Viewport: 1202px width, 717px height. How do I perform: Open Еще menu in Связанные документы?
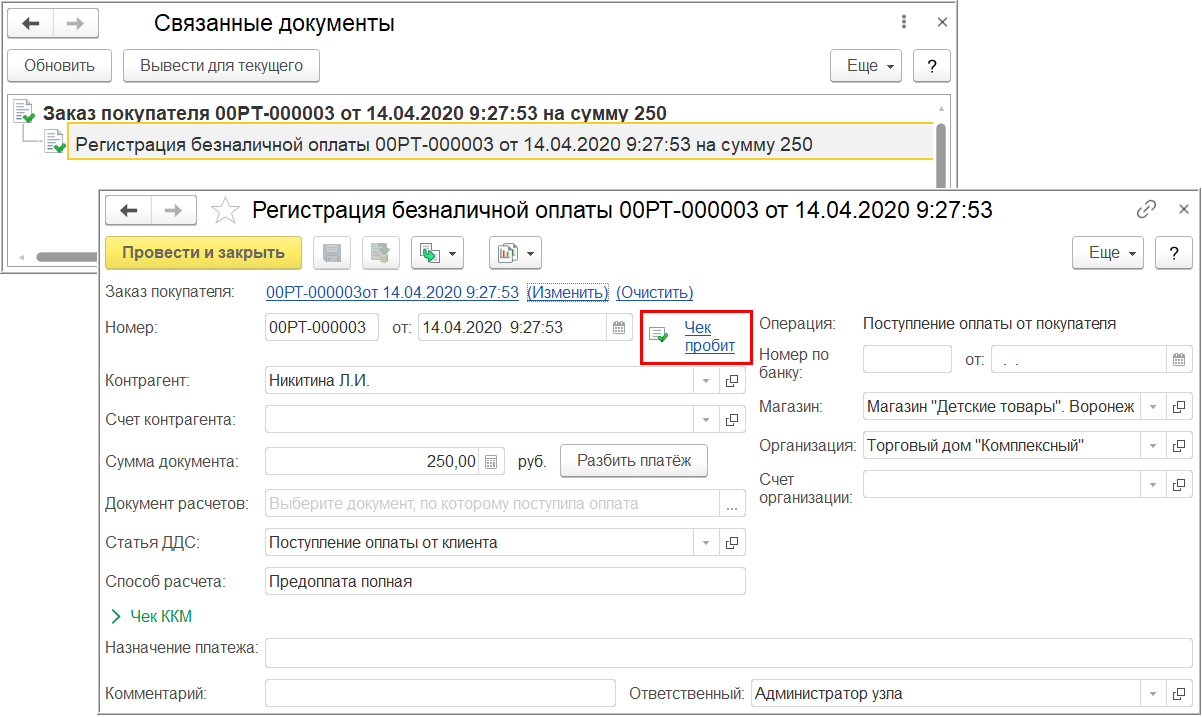click(x=866, y=66)
